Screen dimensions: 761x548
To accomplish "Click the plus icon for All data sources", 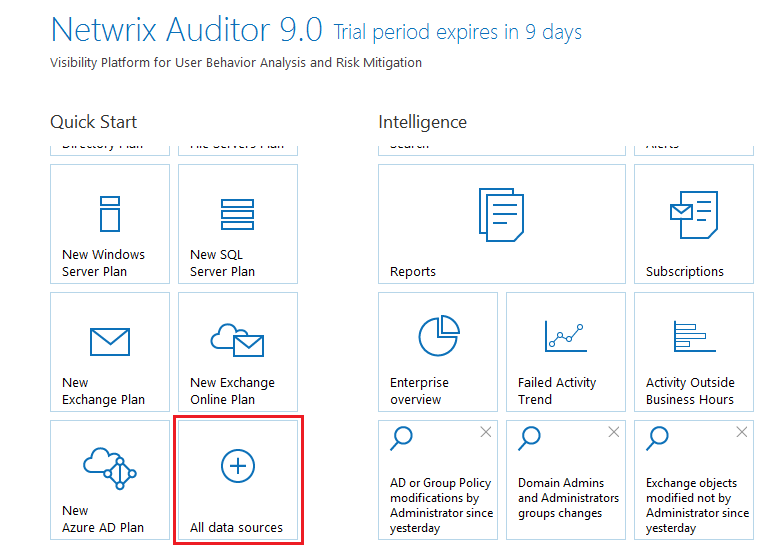I will 238,466.
